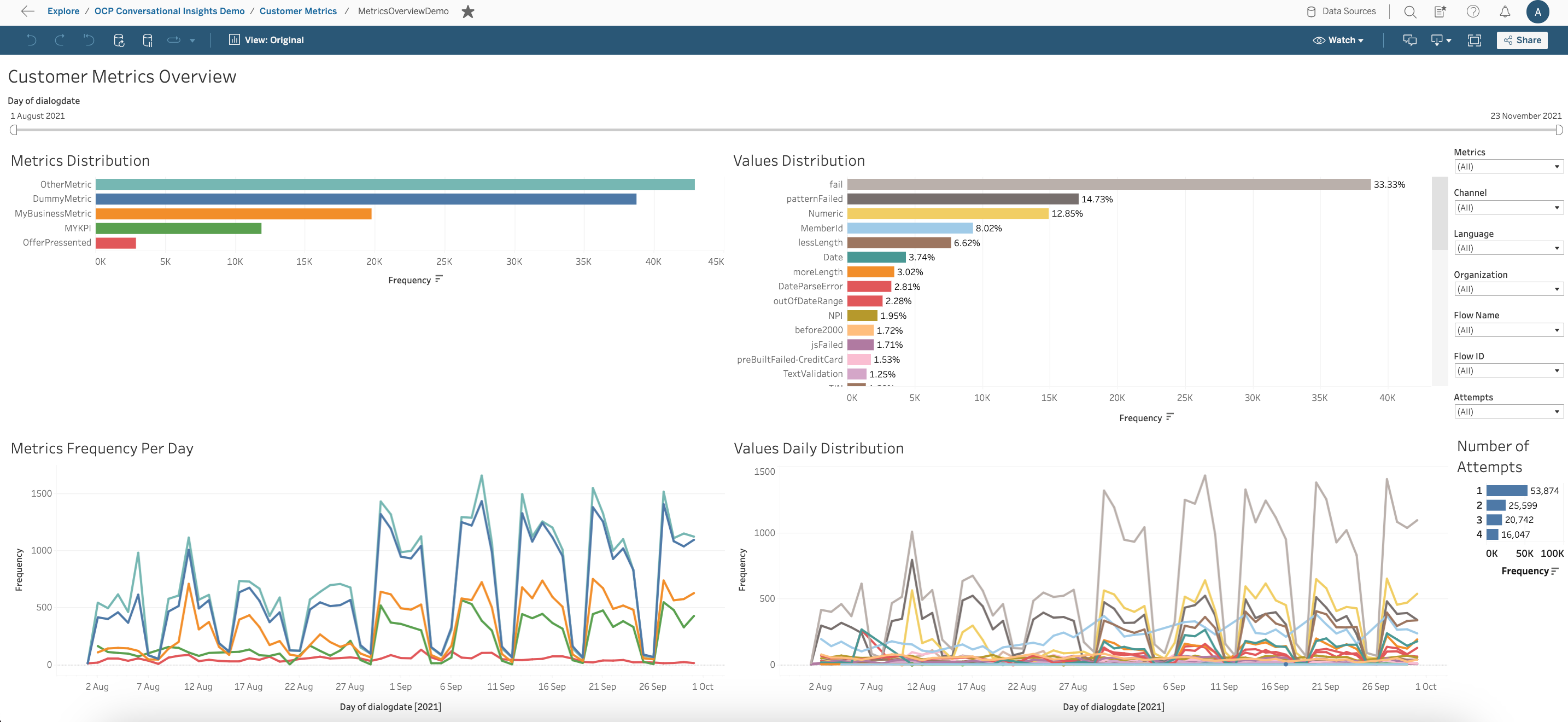Click the search magnifier icon
This screenshot has width=1568, height=722.
pos(1410,11)
